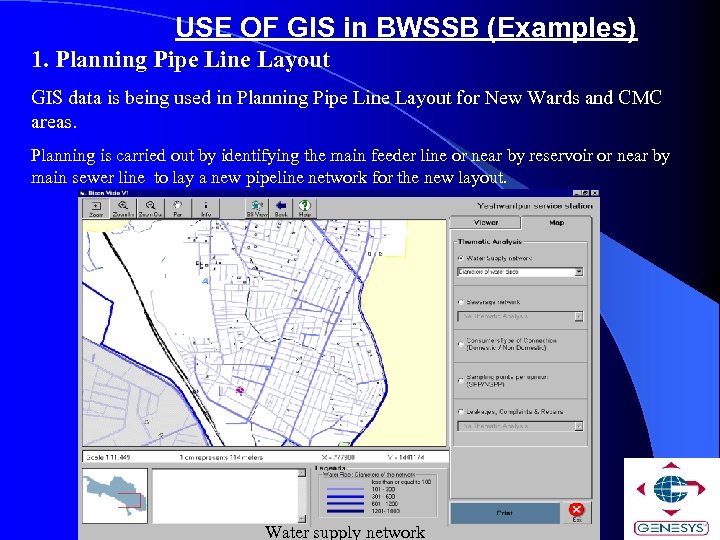Switch to the Viewer tab

(485, 223)
